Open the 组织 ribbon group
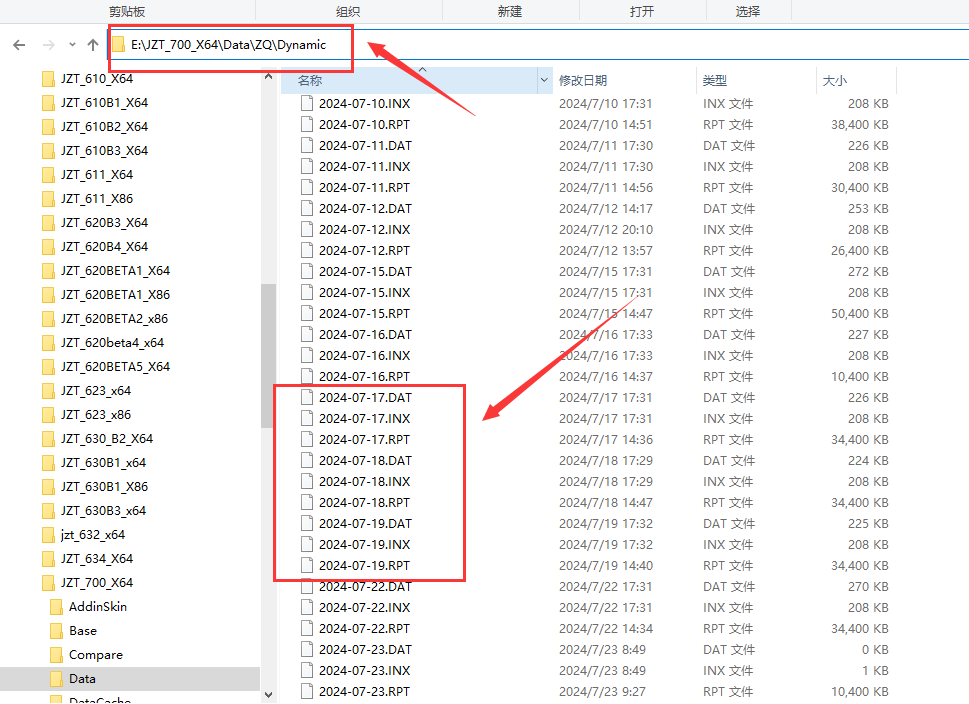The width and height of the screenshot is (969, 704). (x=348, y=11)
